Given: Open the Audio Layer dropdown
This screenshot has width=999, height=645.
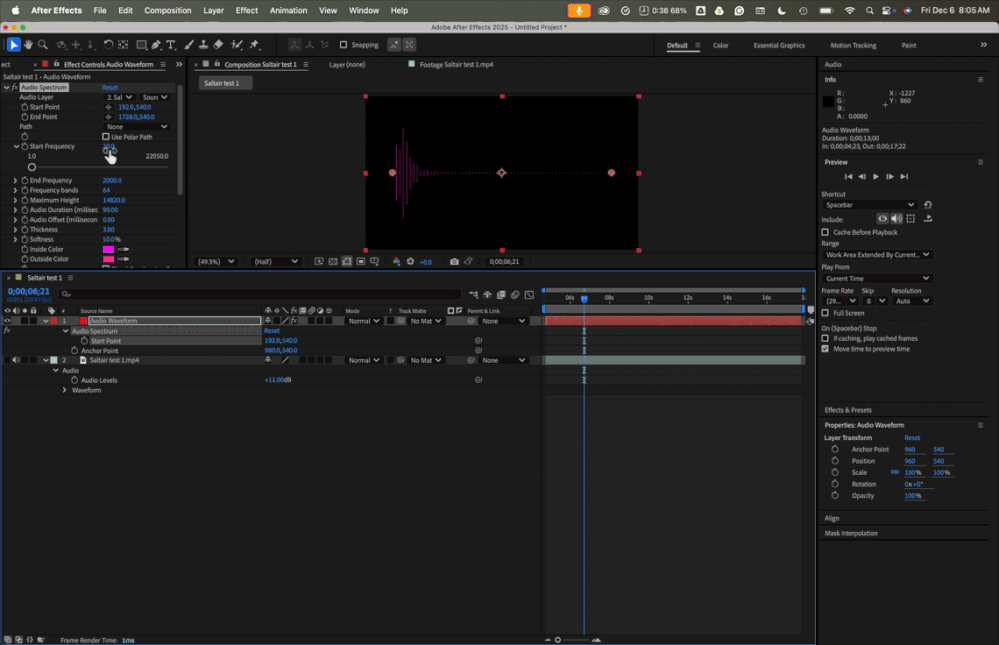Looking at the screenshot, I should 119,97.
